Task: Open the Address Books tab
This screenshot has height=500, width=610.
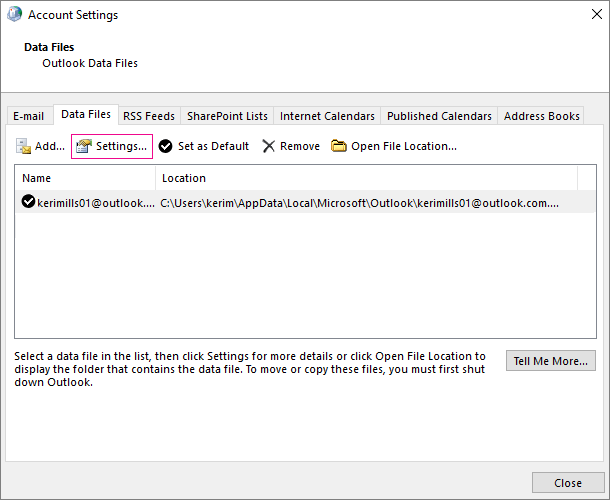Action: coord(542,116)
